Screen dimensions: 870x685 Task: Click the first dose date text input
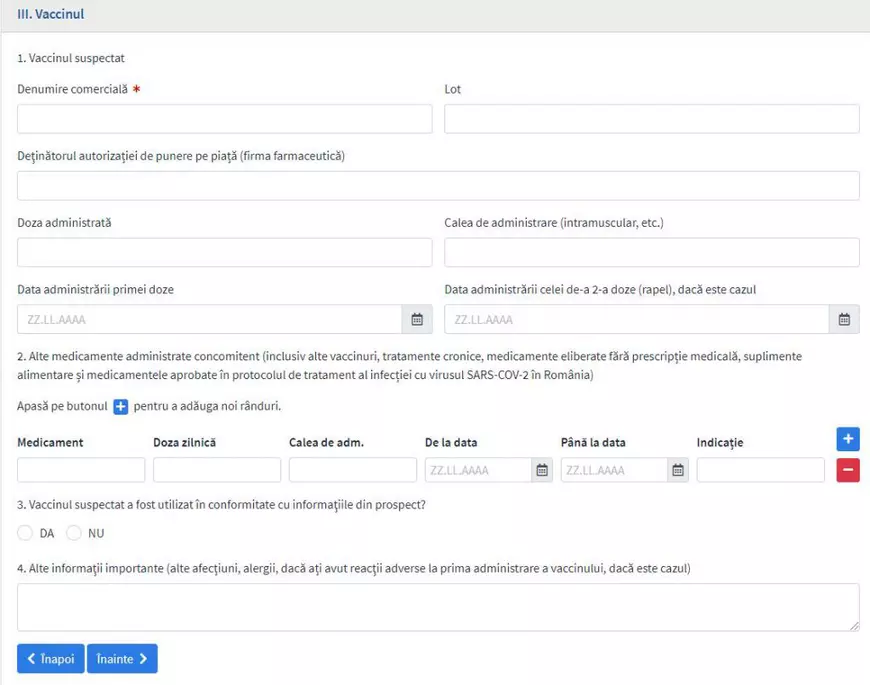[210, 319]
